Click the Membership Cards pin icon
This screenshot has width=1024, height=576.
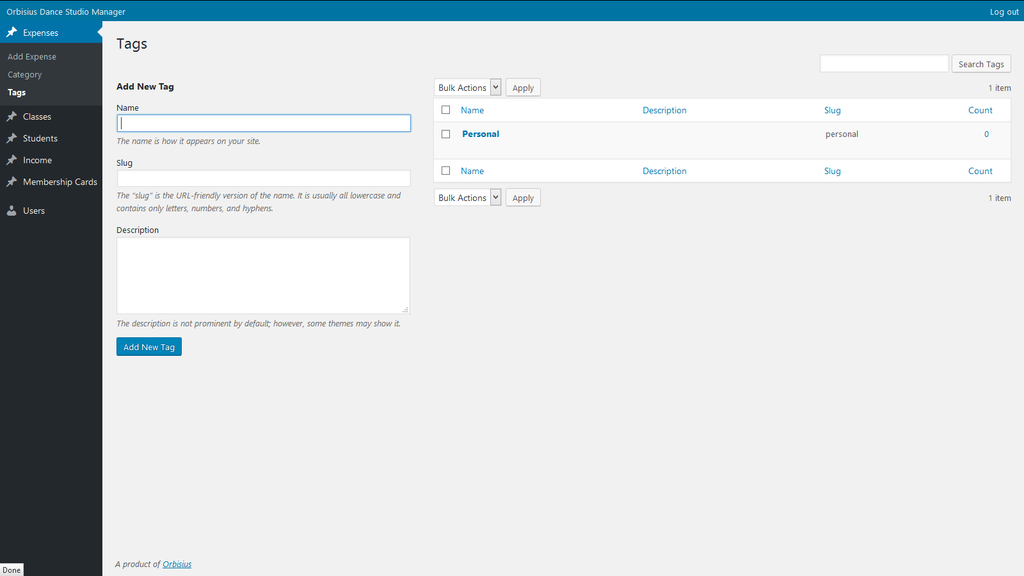(12, 182)
